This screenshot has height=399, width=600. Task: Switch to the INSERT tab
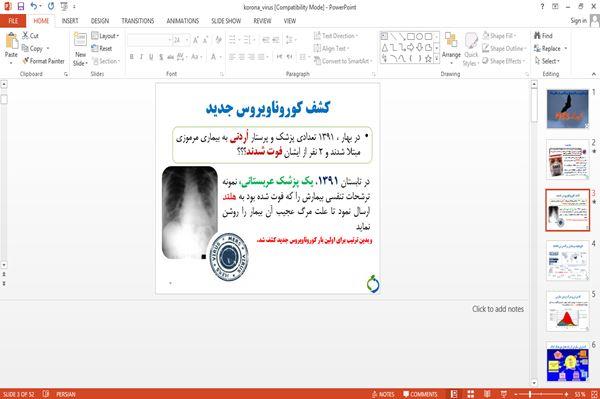pyautogui.click(x=70, y=21)
